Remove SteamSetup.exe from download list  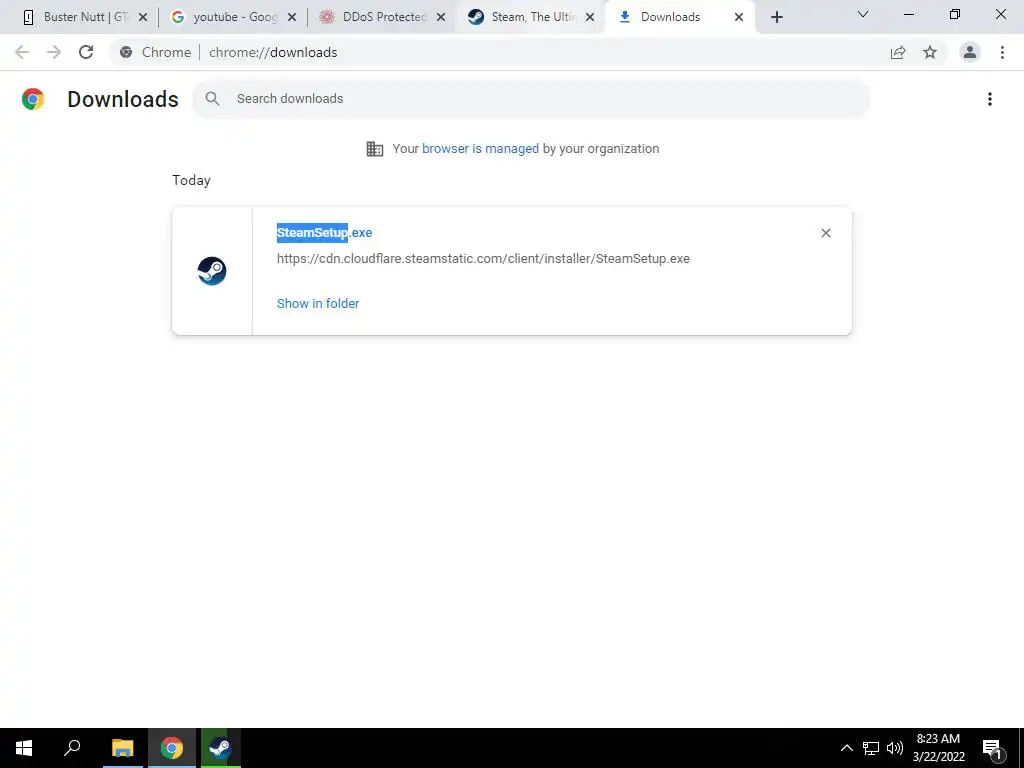825,233
